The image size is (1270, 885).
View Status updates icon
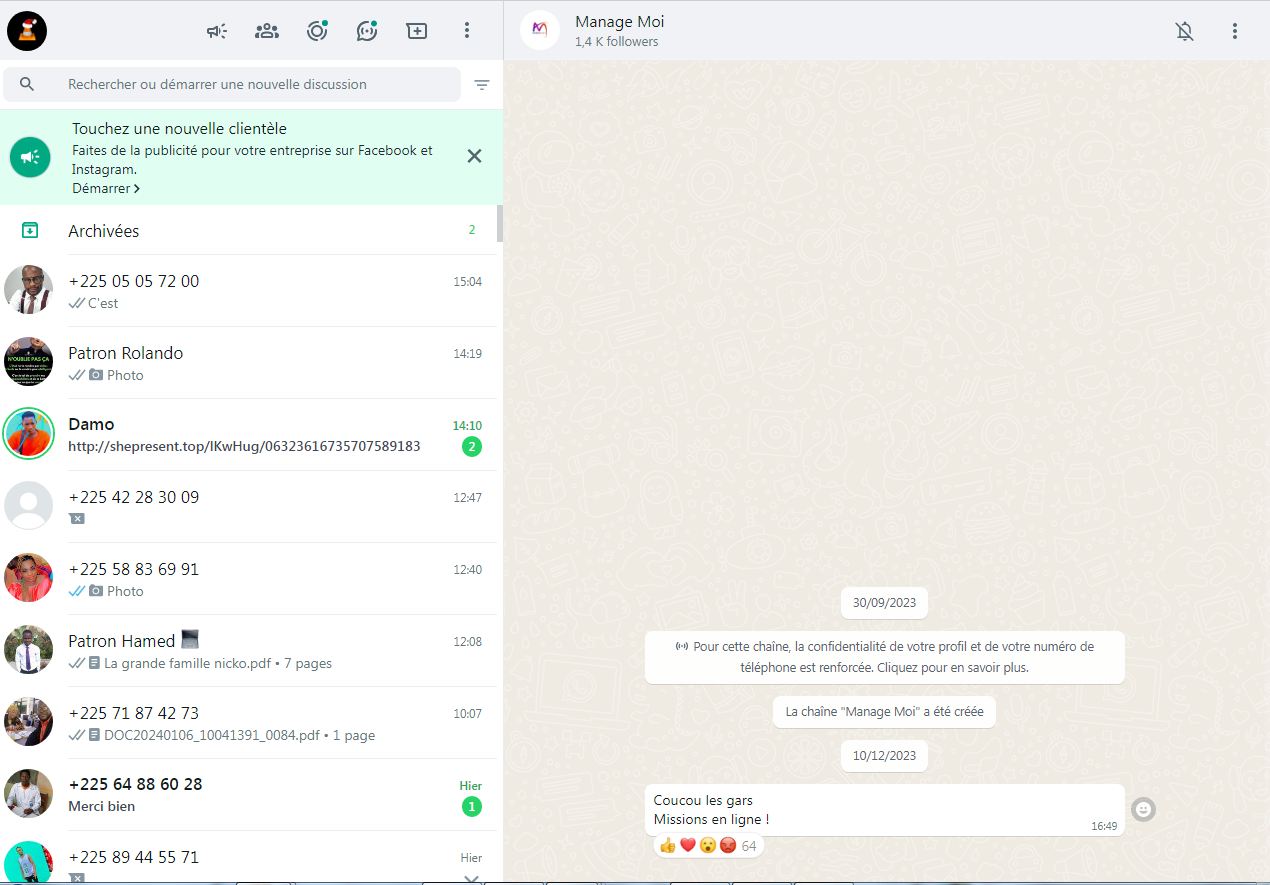click(x=317, y=31)
